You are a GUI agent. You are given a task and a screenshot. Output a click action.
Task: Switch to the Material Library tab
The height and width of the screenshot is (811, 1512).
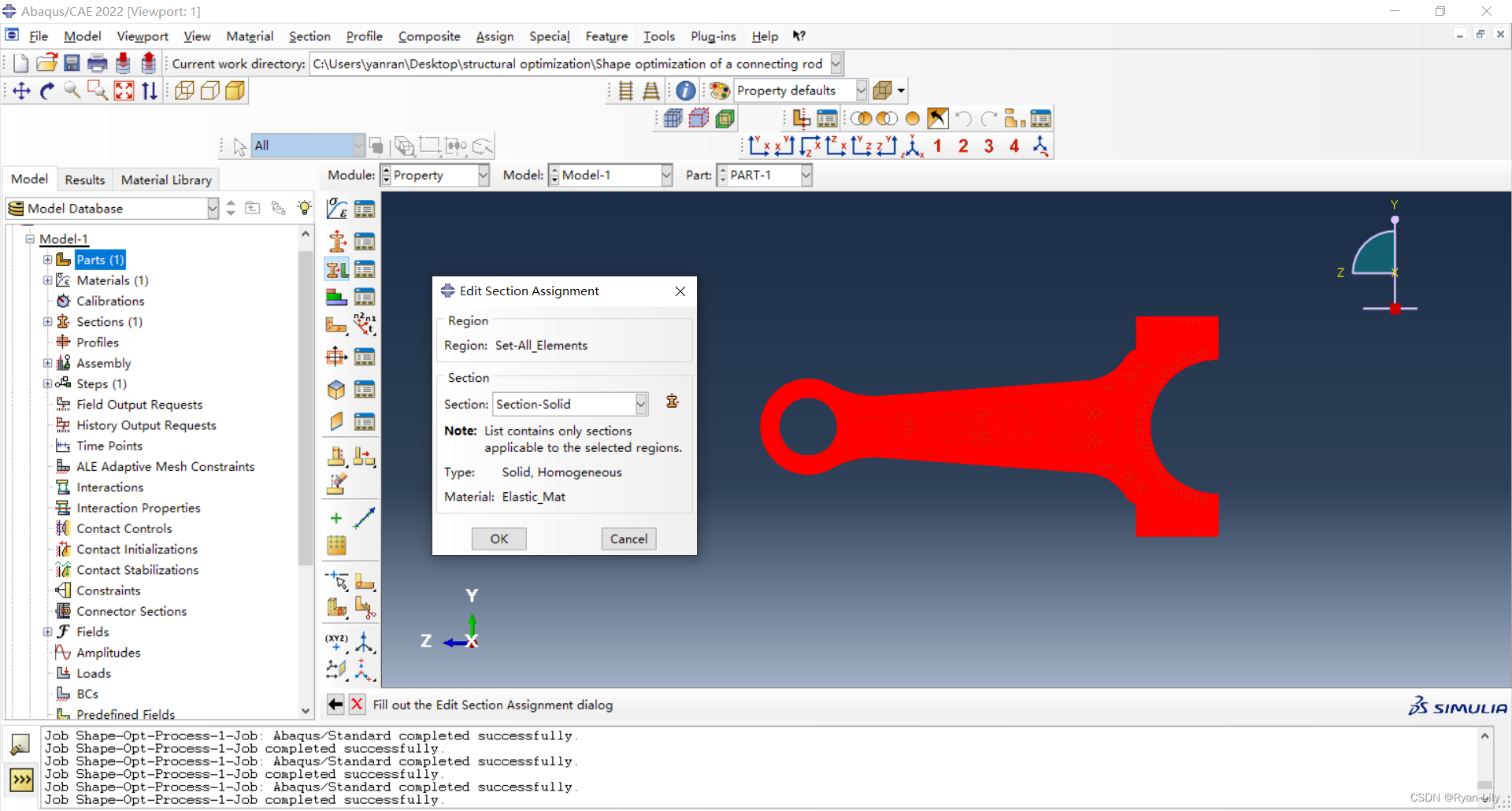click(x=166, y=180)
